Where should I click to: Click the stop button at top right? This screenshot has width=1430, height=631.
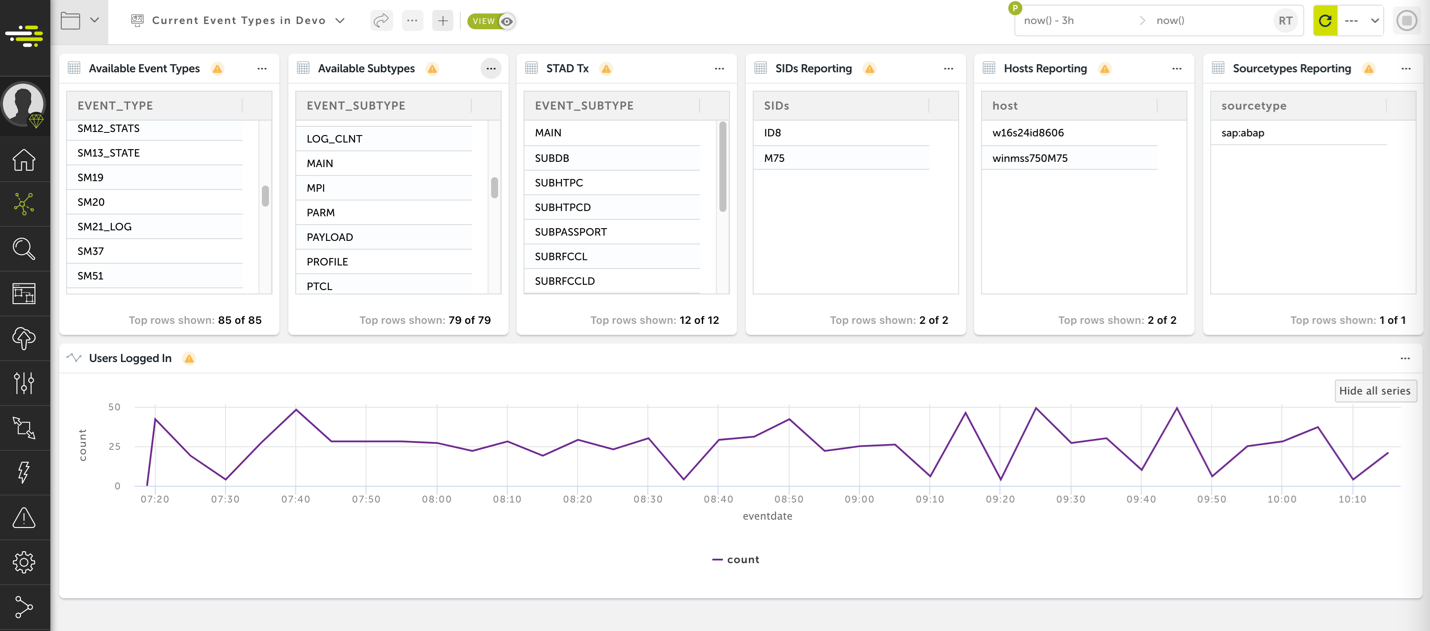(1407, 20)
